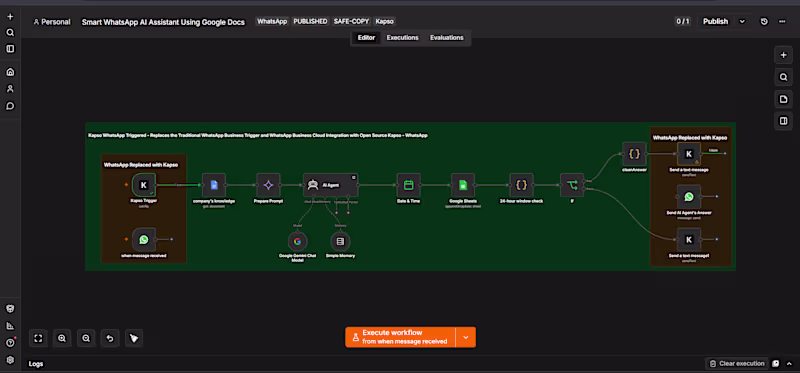Click the Kapso WhatsApp Triggered sticky note title
The width and height of the screenshot is (800, 373).
258,136
